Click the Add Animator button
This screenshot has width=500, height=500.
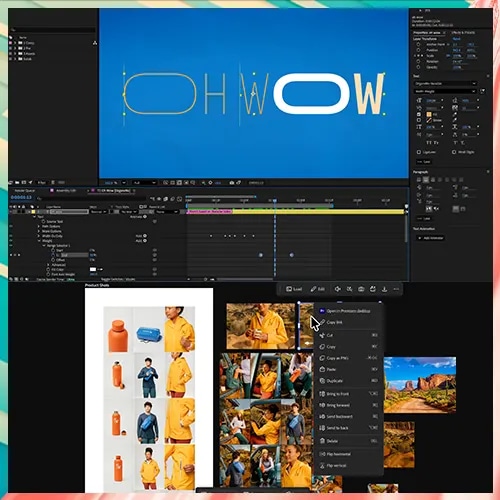[431, 238]
